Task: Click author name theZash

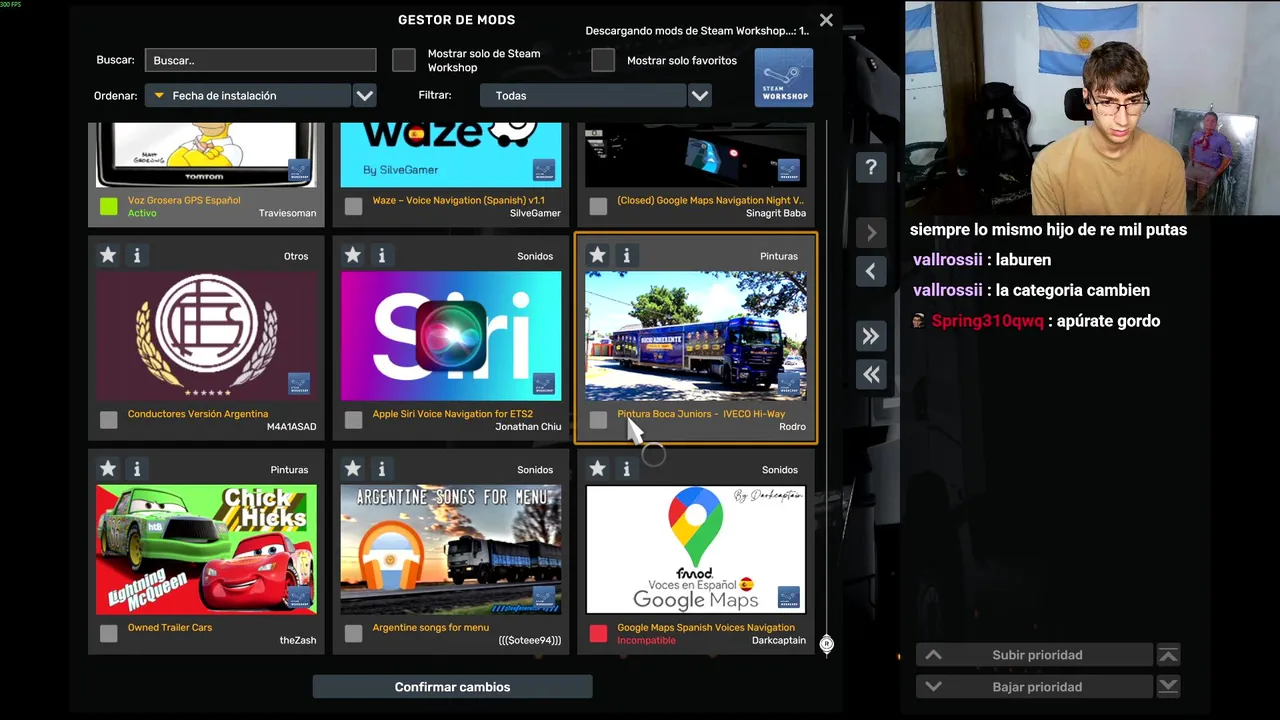Action: pos(298,640)
